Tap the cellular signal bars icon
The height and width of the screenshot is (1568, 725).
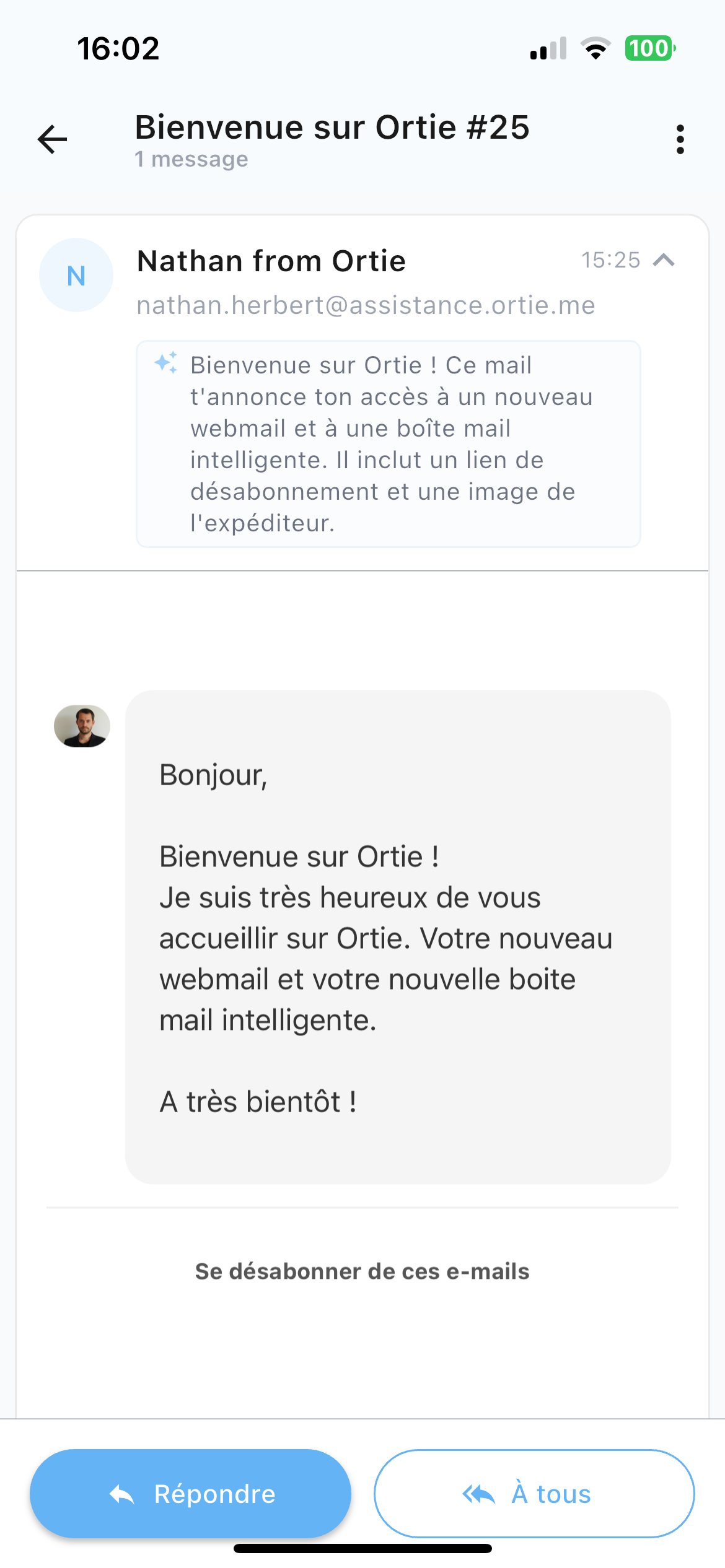(x=548, y=48)
